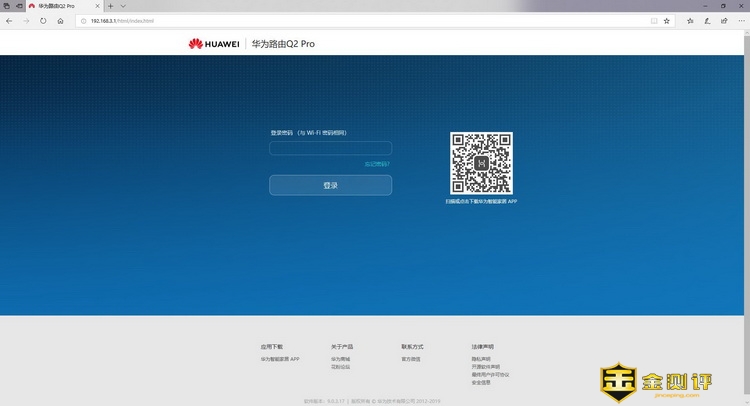Restore down the browser window
Image resolution: width=750 pixels, height=406 pixels.
[x=723, y=6]
